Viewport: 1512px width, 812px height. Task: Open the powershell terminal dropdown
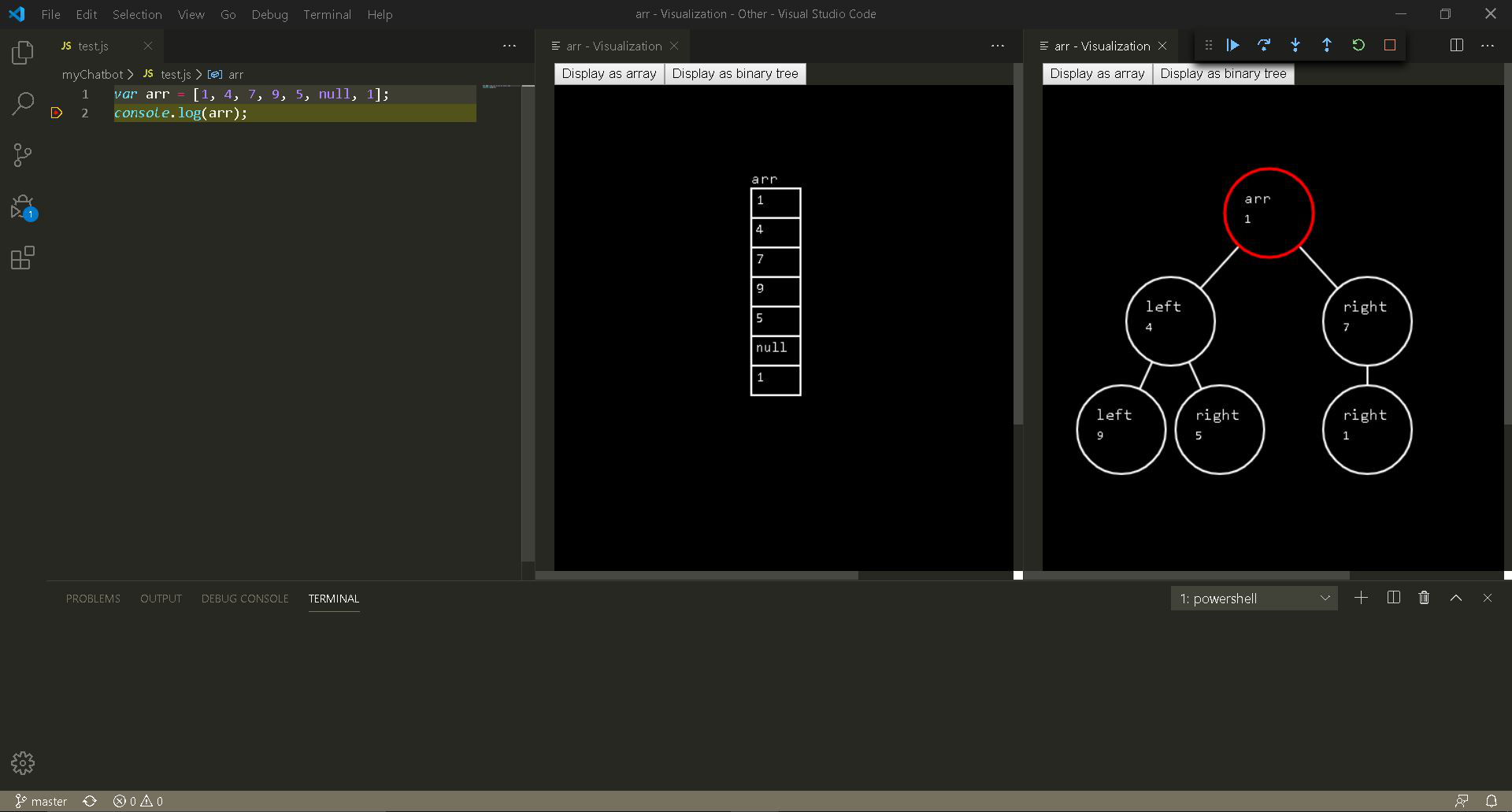[1254, 599]
